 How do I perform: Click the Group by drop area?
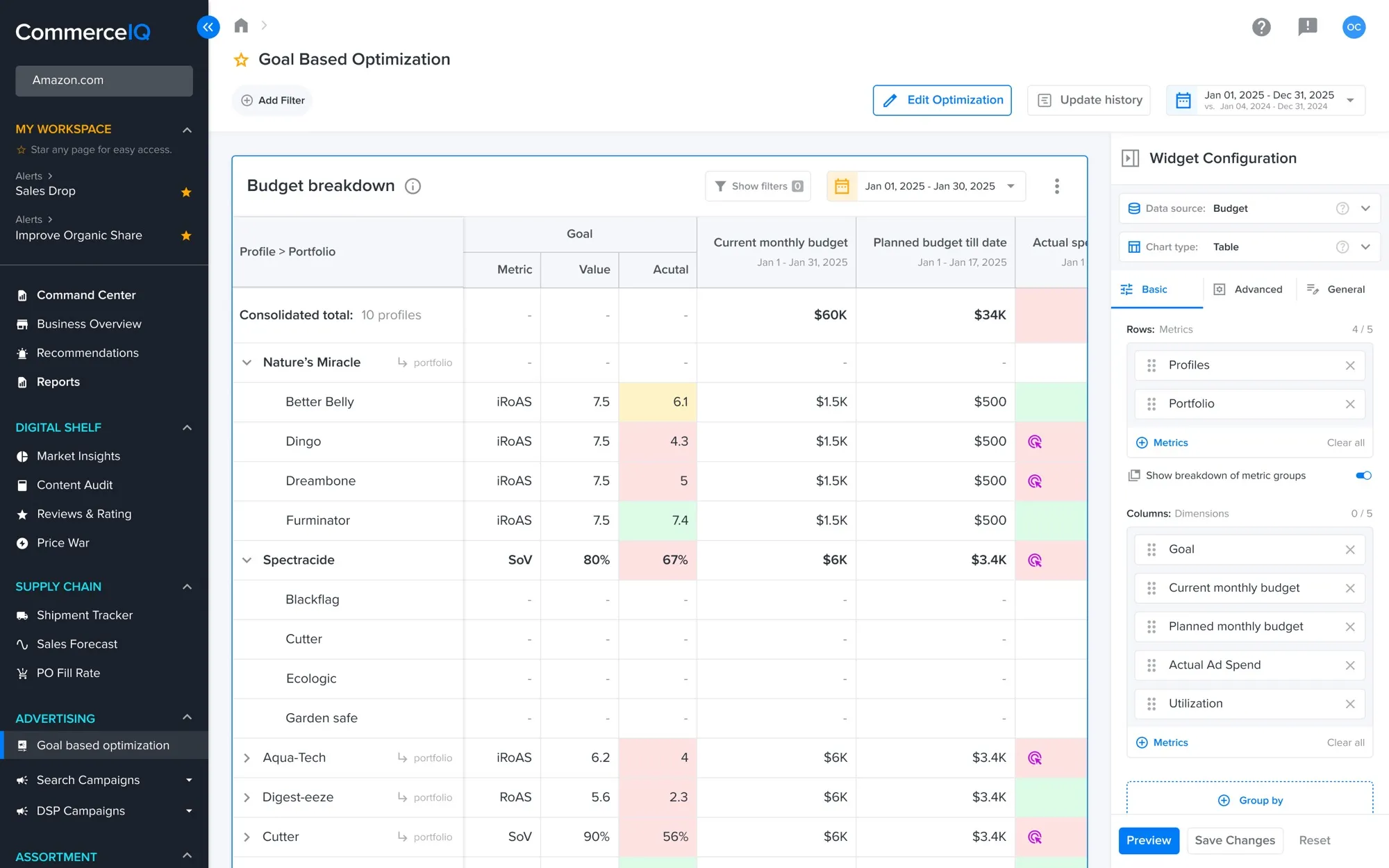(1249, 799)
